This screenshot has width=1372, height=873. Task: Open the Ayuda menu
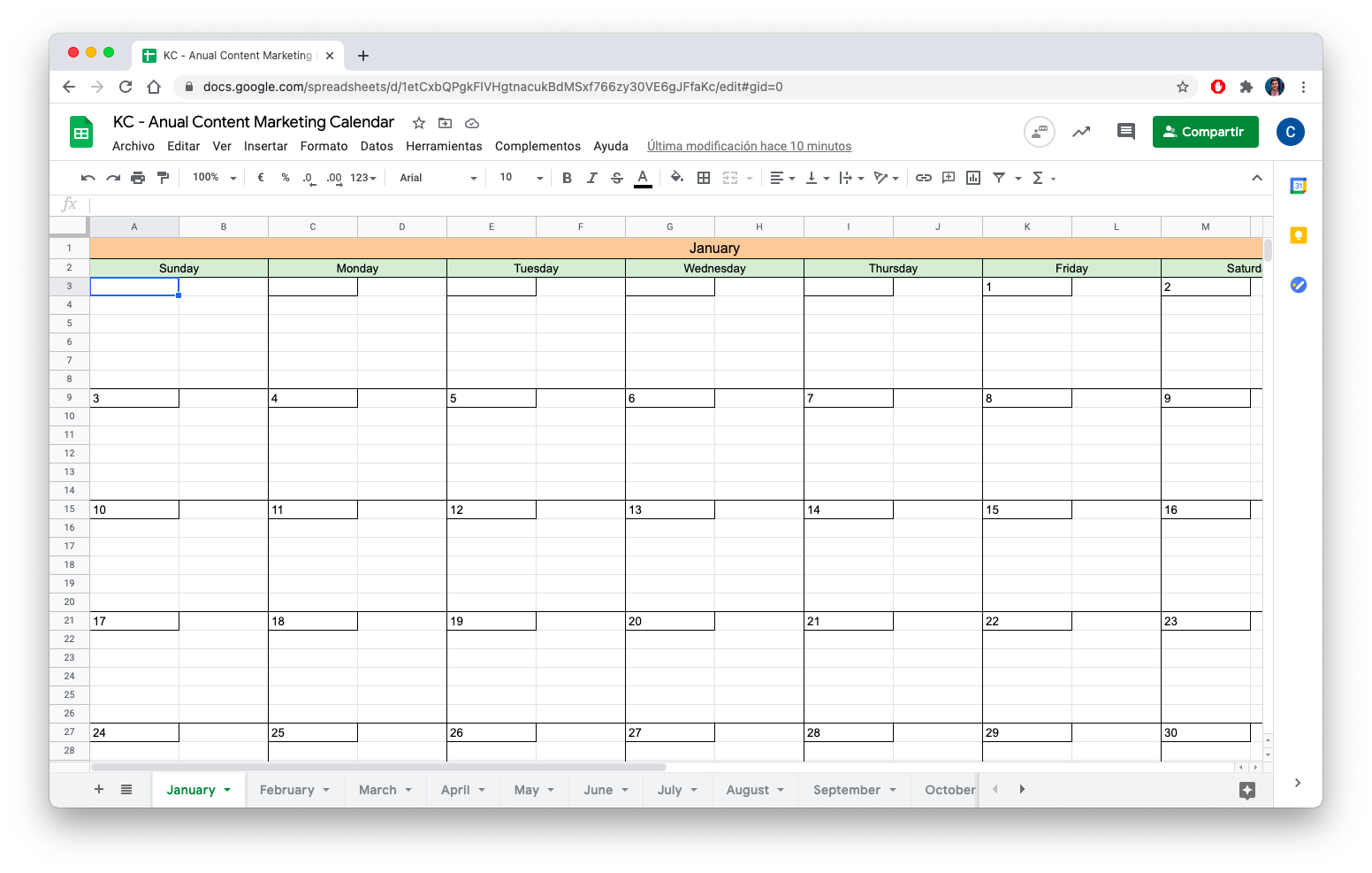611,146
